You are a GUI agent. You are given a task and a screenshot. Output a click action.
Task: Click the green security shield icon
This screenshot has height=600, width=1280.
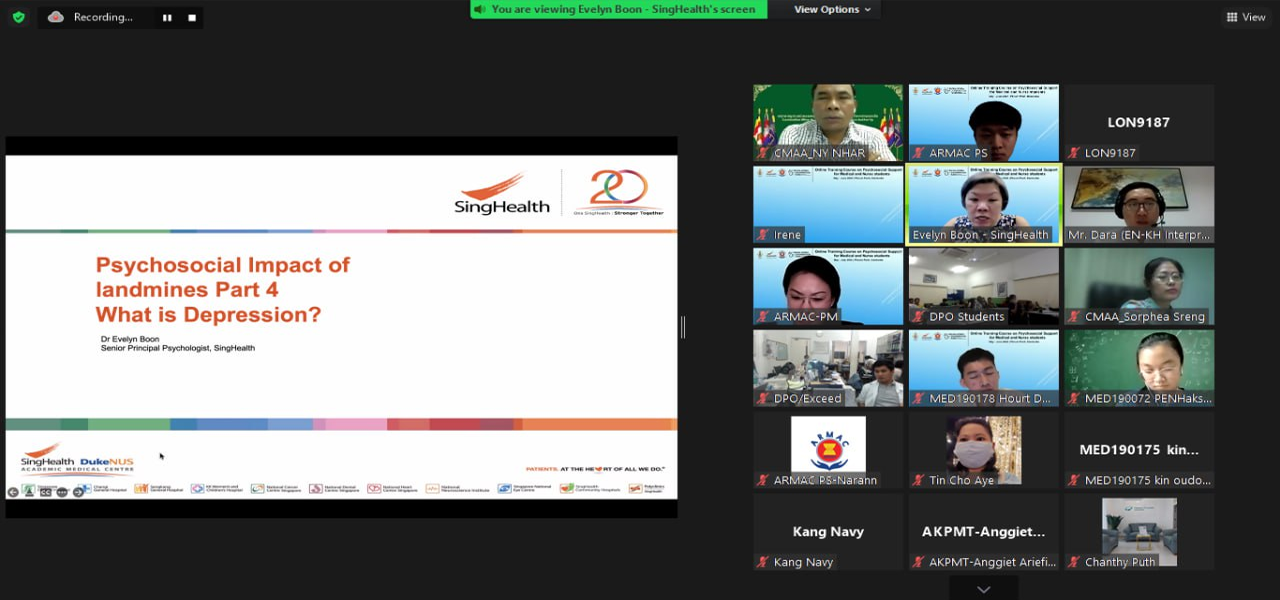(17, 17)
